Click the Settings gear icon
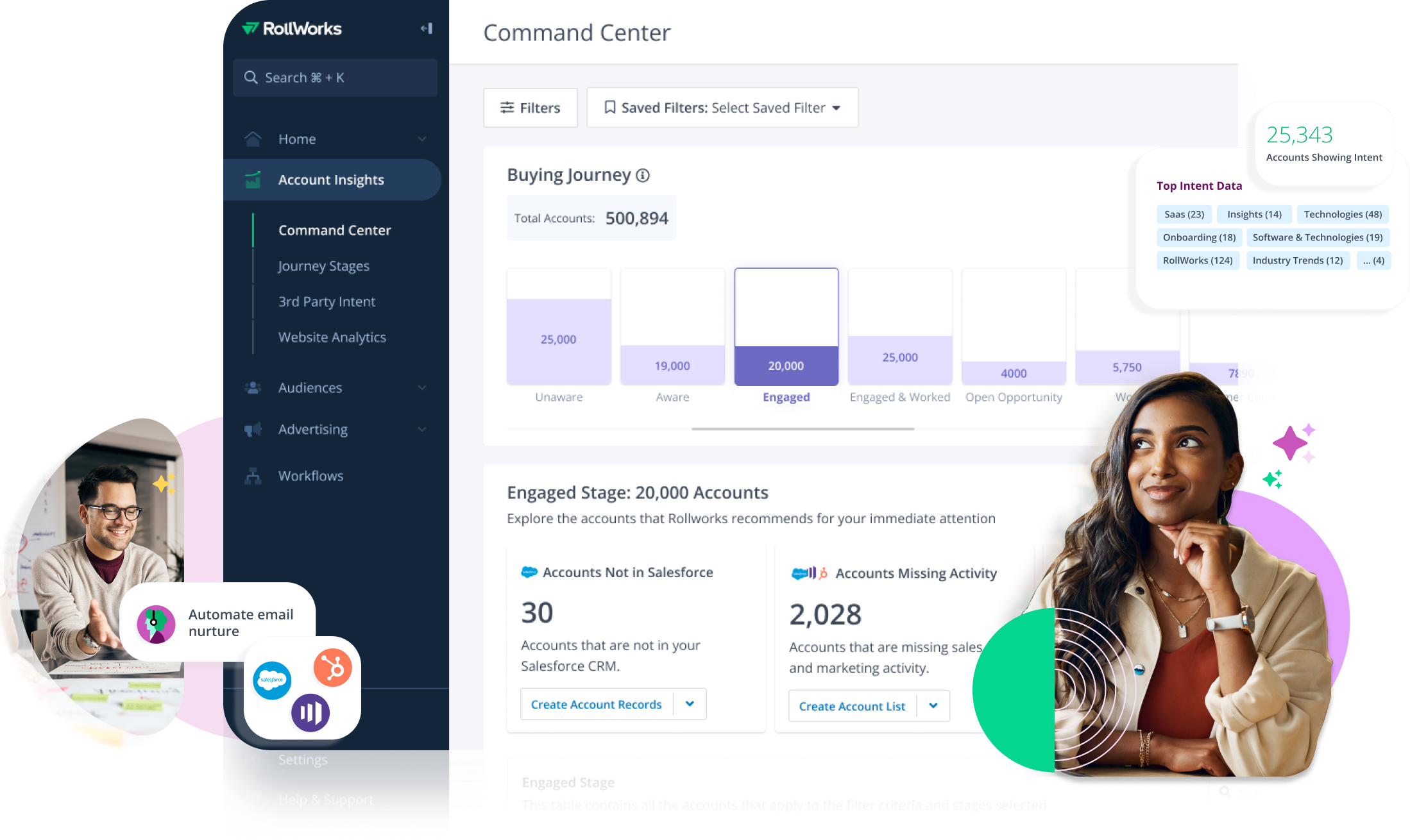Viewport: 1410px width, 840px height. 253,760
